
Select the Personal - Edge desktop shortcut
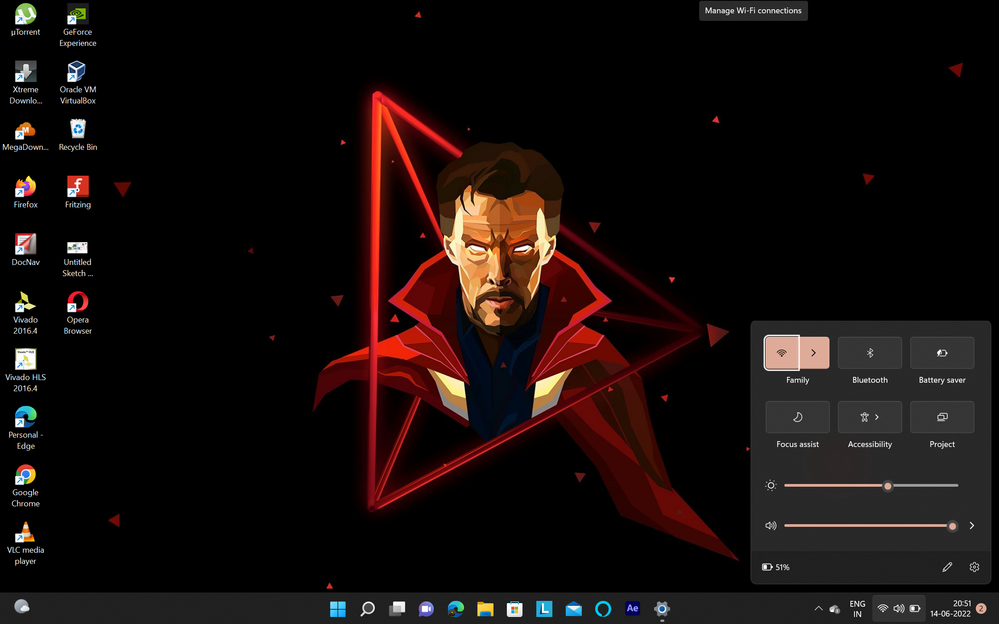coord(25,428)
